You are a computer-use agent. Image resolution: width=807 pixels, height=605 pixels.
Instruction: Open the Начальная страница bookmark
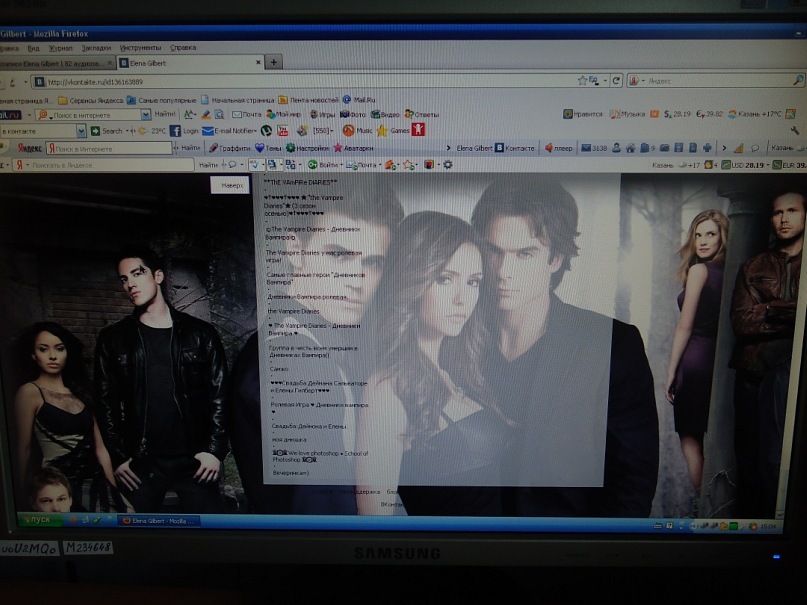pos(237,100)
